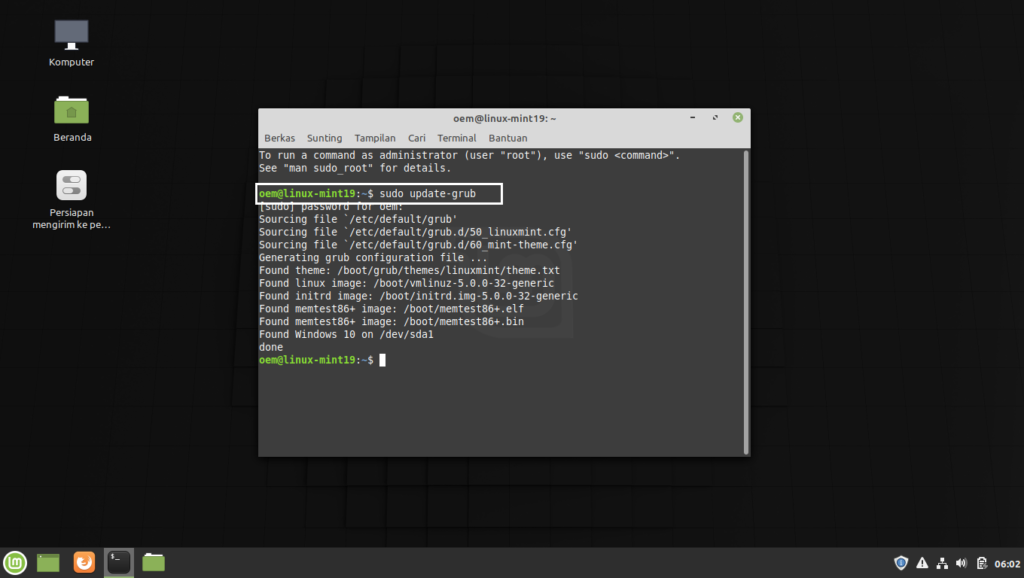The image size is (1024, 578).
Task: Open the volume speaker tray icon
Action: 961,563
